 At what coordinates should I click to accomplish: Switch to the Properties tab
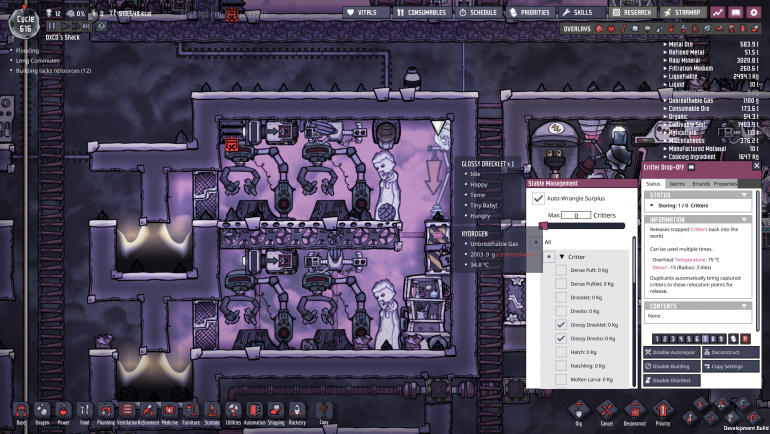[725, 184]
